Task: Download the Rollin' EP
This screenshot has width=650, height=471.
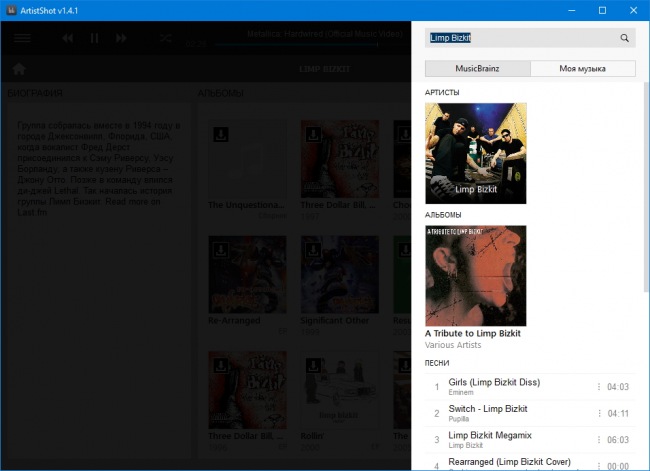Action: point(313,365)
